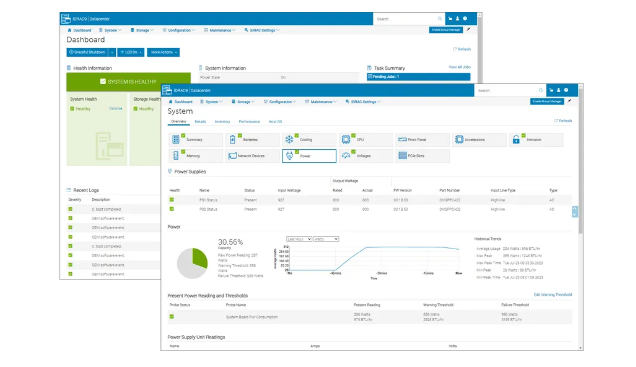Expand Storage menu in System window

243,102
